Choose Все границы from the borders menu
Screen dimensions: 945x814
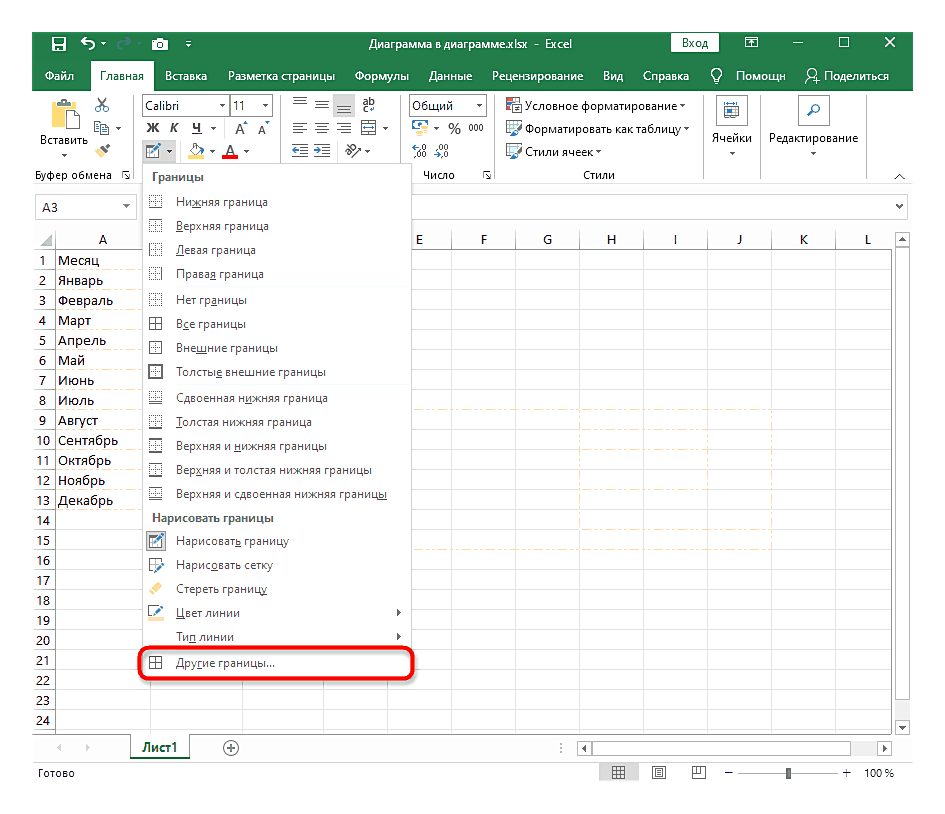click(x=210, y=324)
